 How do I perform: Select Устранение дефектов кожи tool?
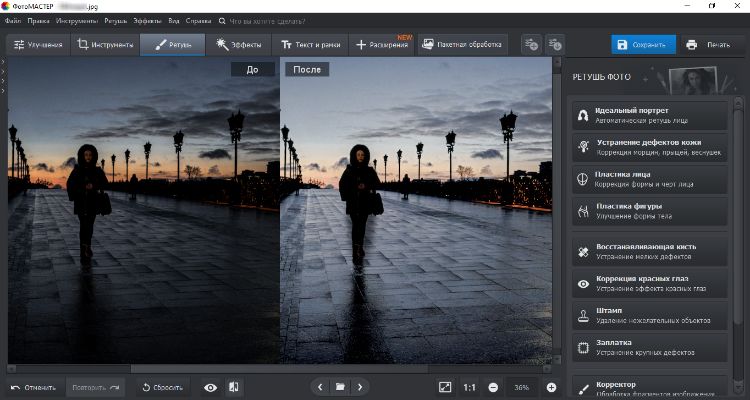(650, 147)
